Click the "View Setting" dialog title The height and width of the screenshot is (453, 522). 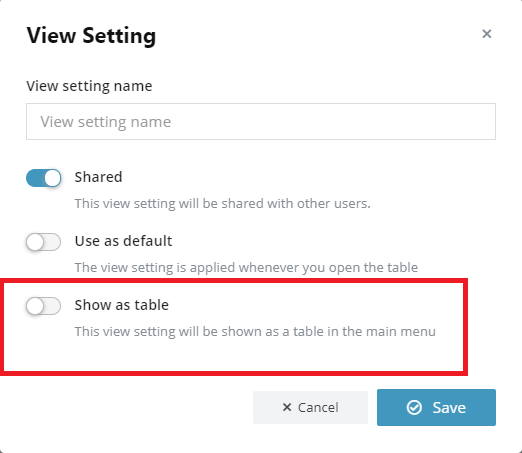pyautogui.click(x=91, y=36)
